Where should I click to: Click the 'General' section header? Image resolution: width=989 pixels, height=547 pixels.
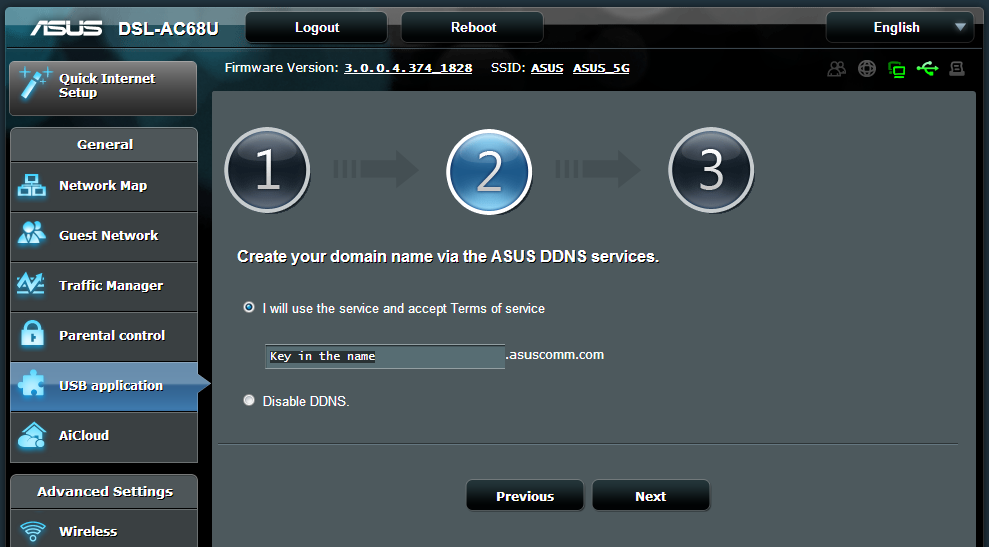pyautogui.click(x=104, y=144)
